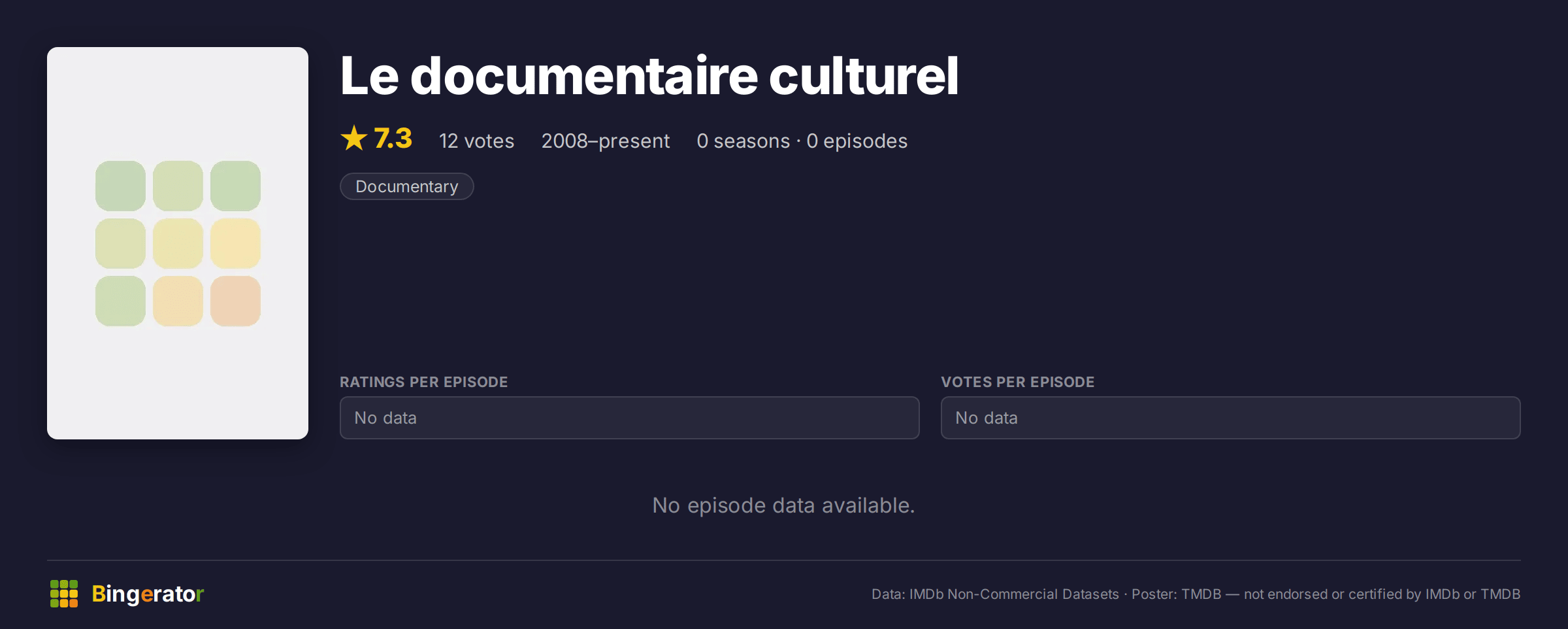Select the Documentary genre tag
The image size is (1568, 629).
point(407,186)
